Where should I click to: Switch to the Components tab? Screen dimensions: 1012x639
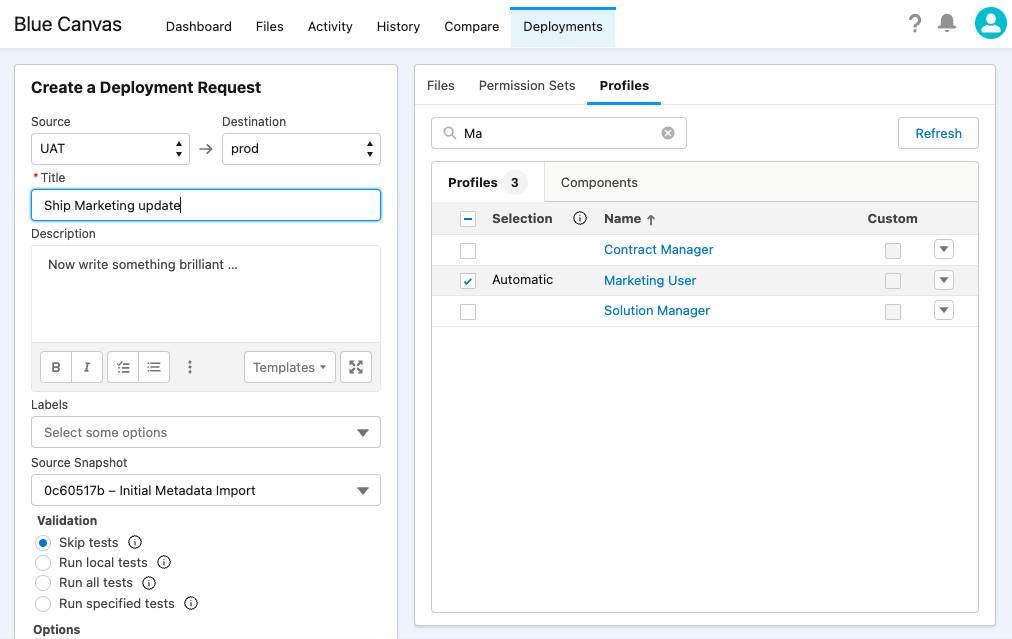(599, 183)
